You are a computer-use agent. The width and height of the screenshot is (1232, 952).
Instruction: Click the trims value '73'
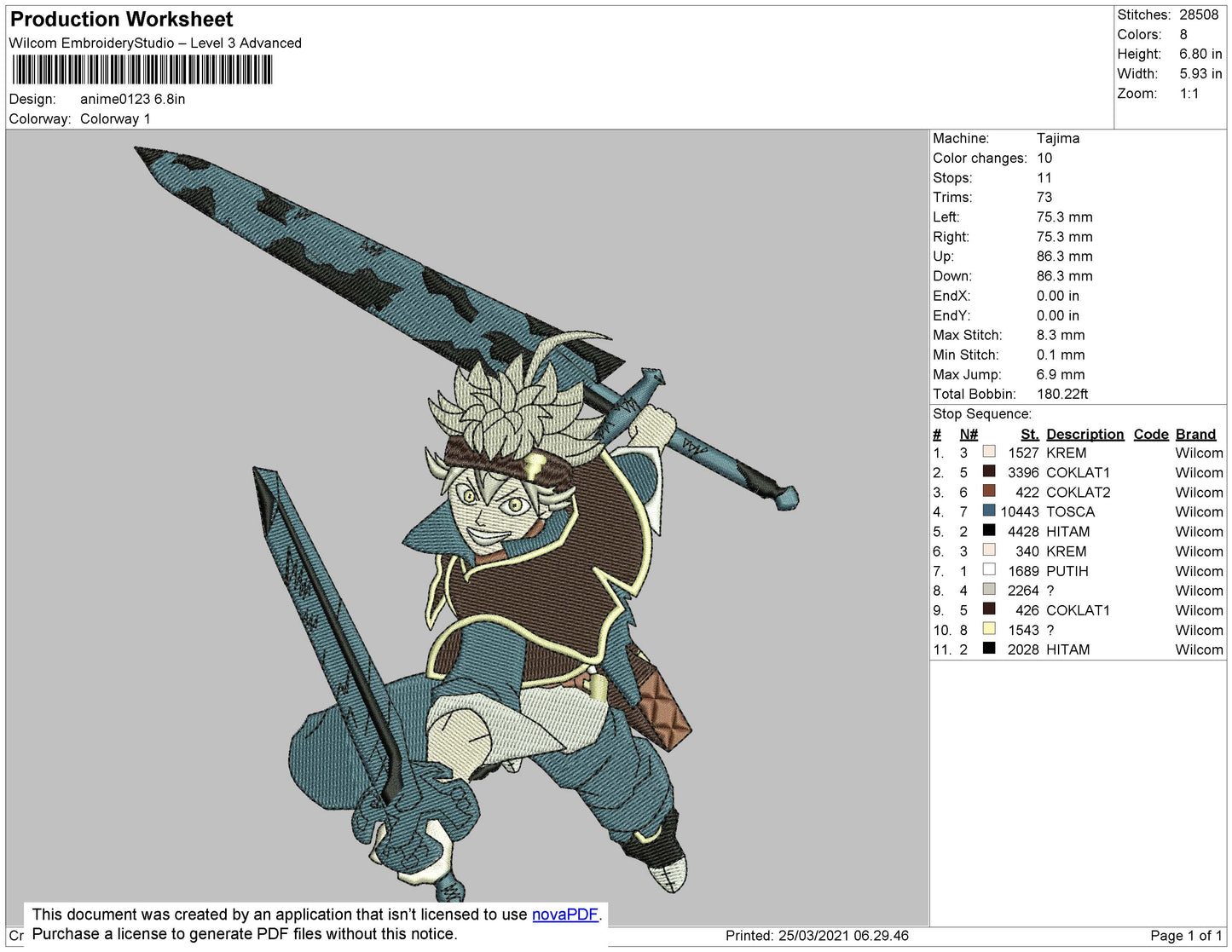click(x=1044, y=198)
